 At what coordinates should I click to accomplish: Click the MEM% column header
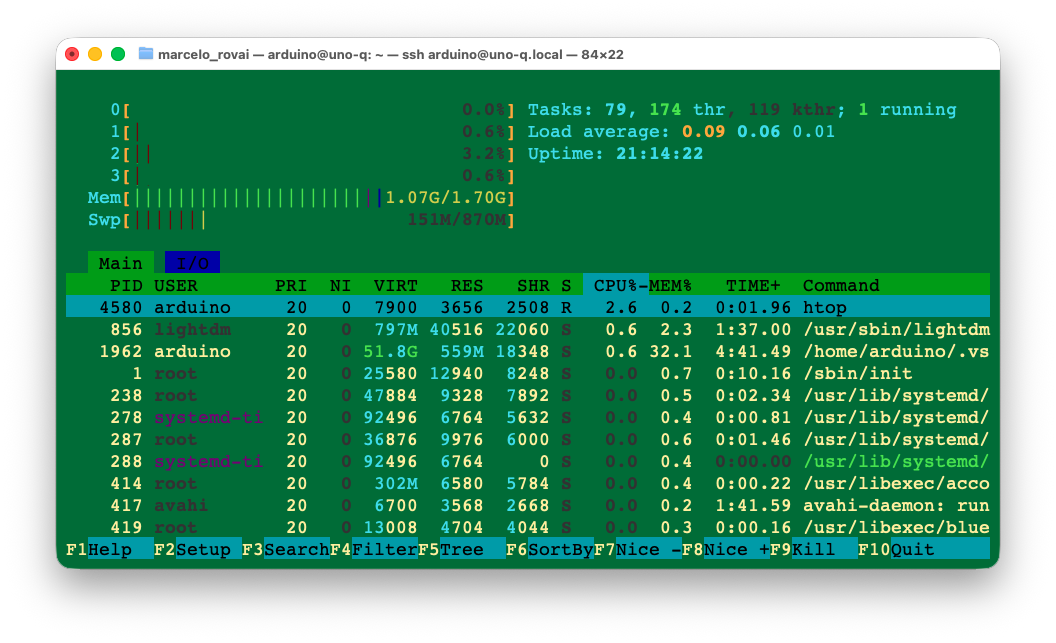(x=670, y=285)
